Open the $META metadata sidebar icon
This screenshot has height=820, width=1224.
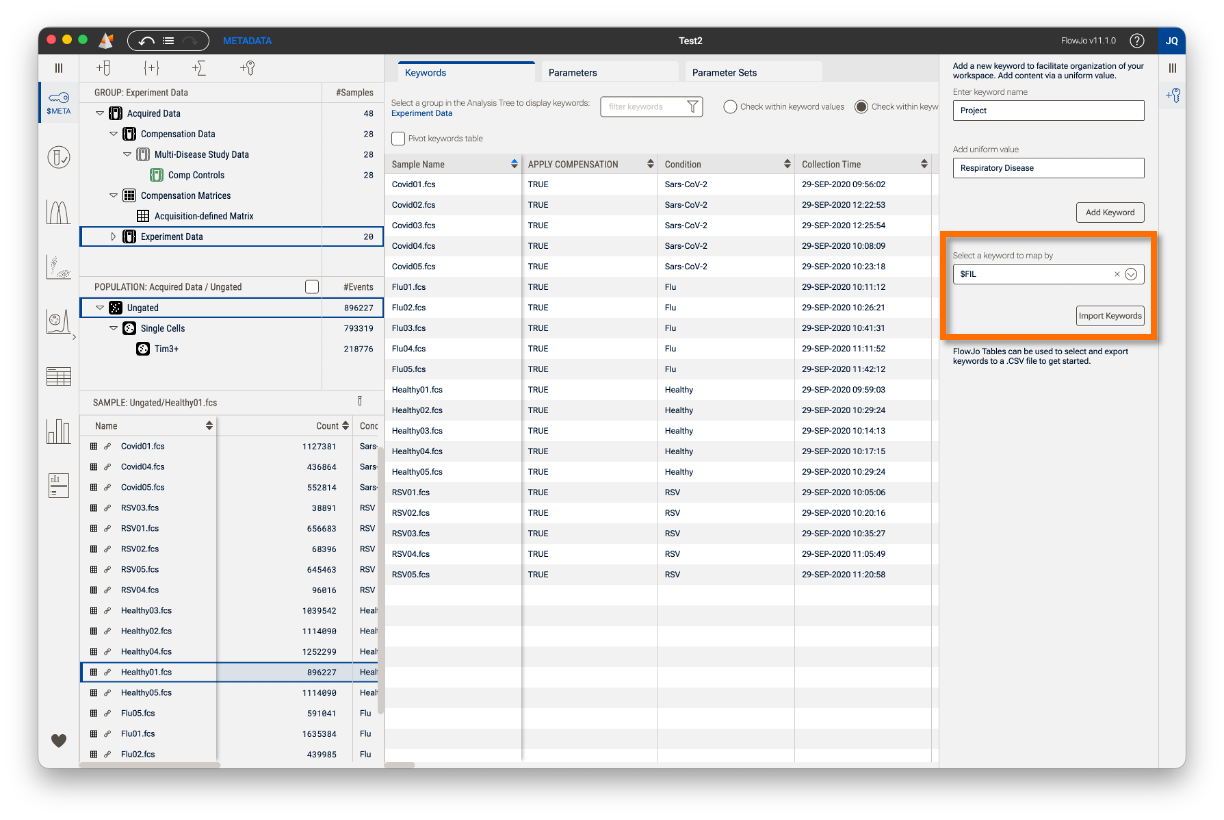tap(58, 101)
